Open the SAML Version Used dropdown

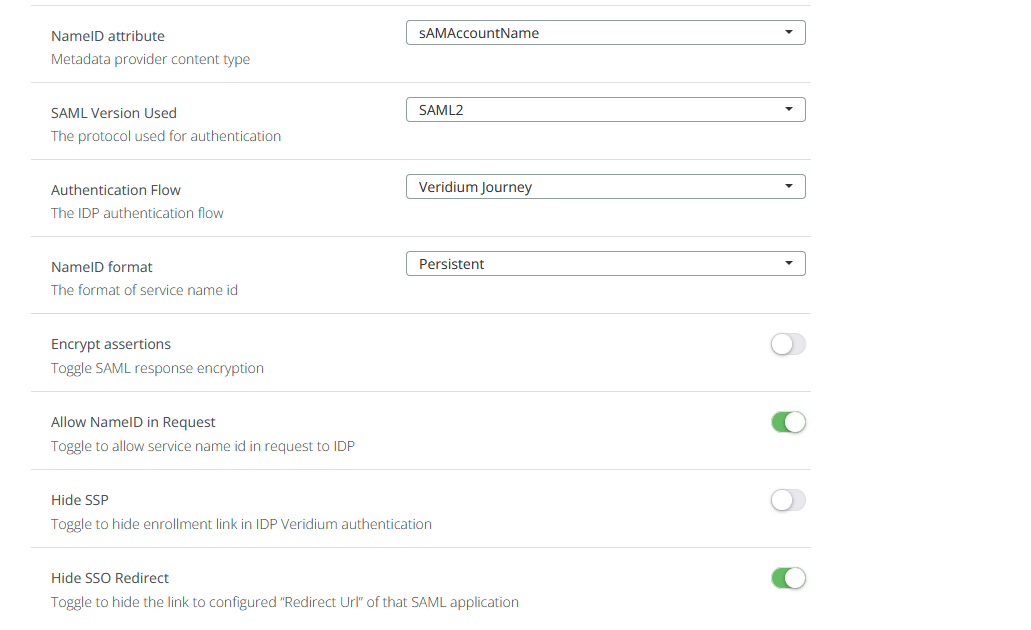604,110
